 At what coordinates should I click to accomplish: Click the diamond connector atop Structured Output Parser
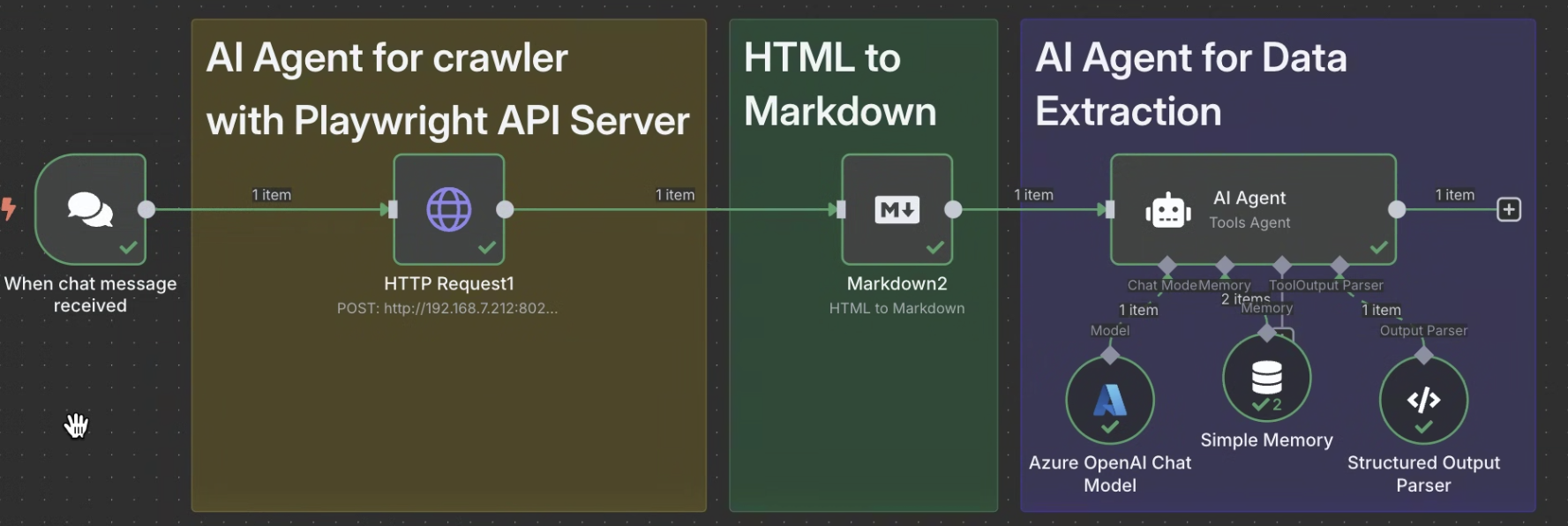coord(1423,355)
